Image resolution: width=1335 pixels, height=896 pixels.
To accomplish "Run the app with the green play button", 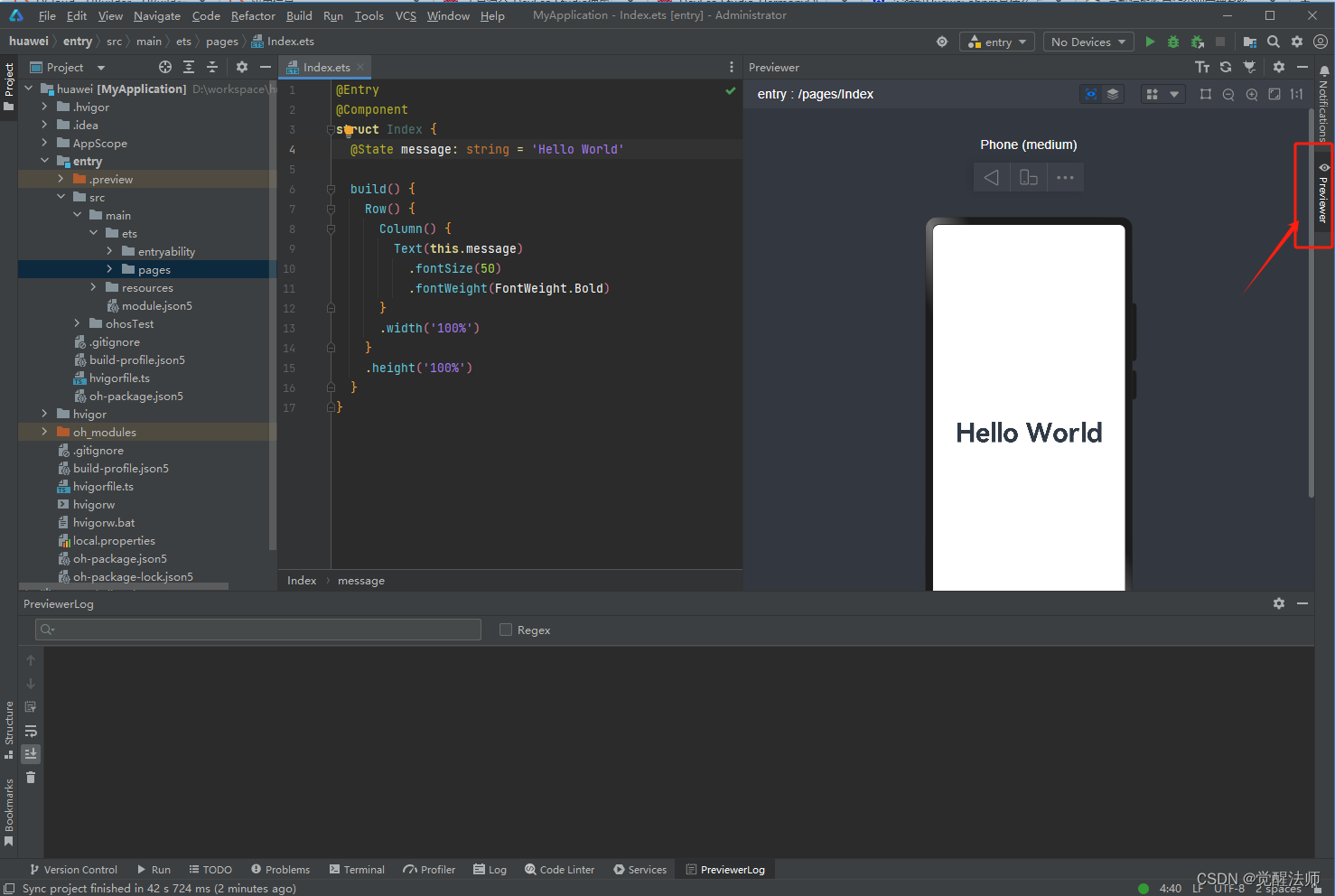I will [x=1150, y=42].
